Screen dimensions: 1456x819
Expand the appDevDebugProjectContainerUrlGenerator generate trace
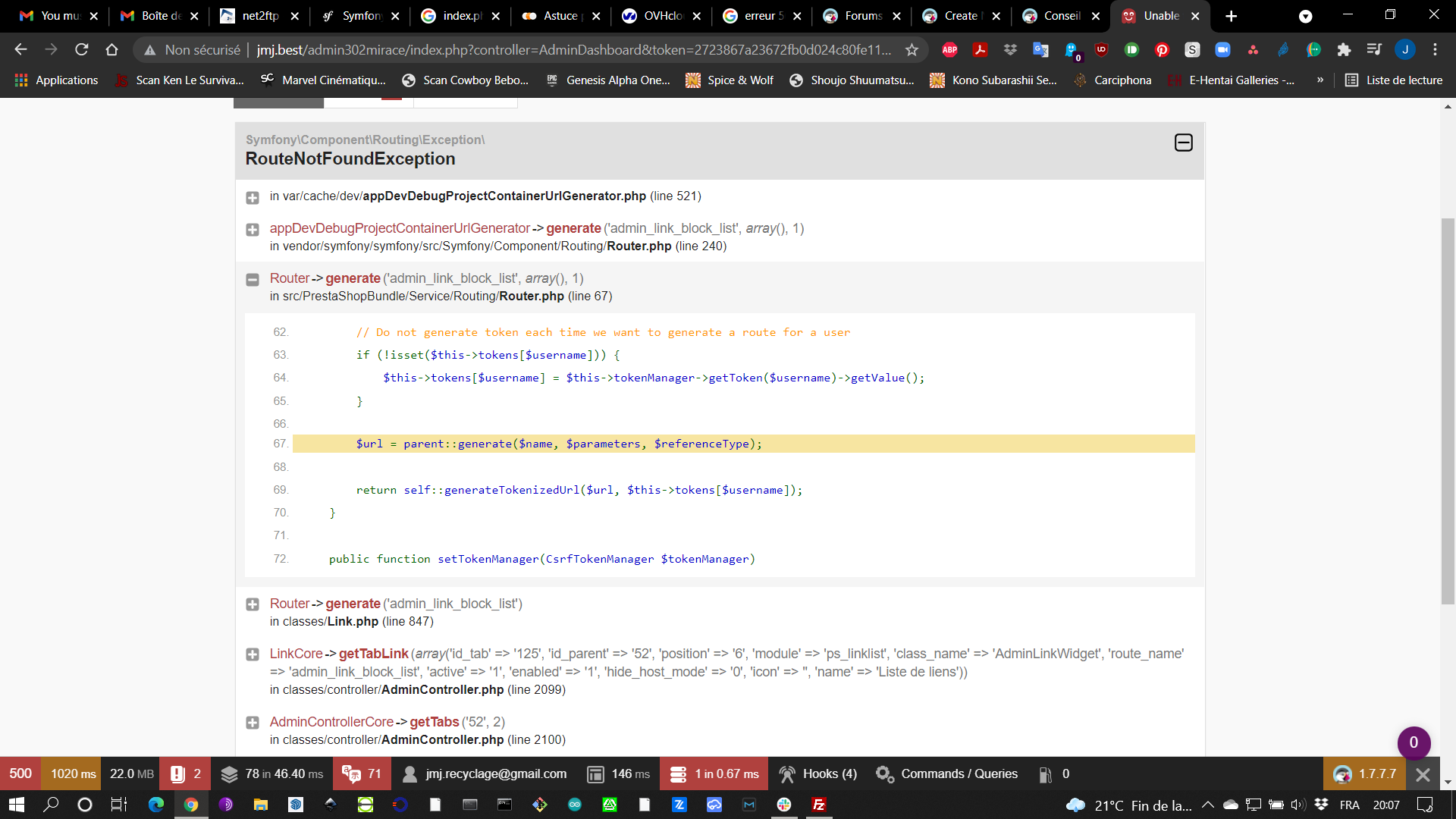coord(253,229)
